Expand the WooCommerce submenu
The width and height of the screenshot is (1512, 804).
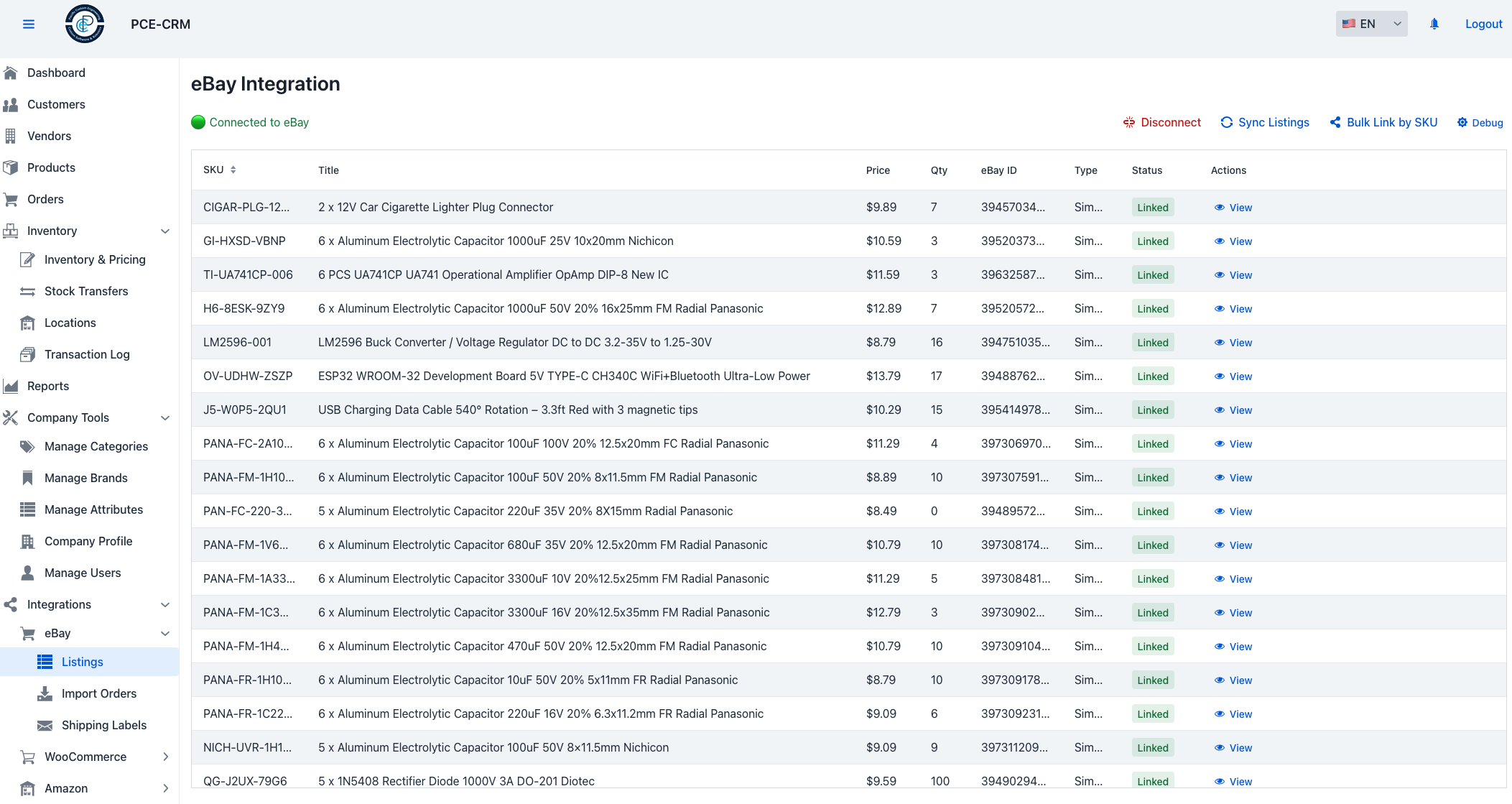point(165,757)
